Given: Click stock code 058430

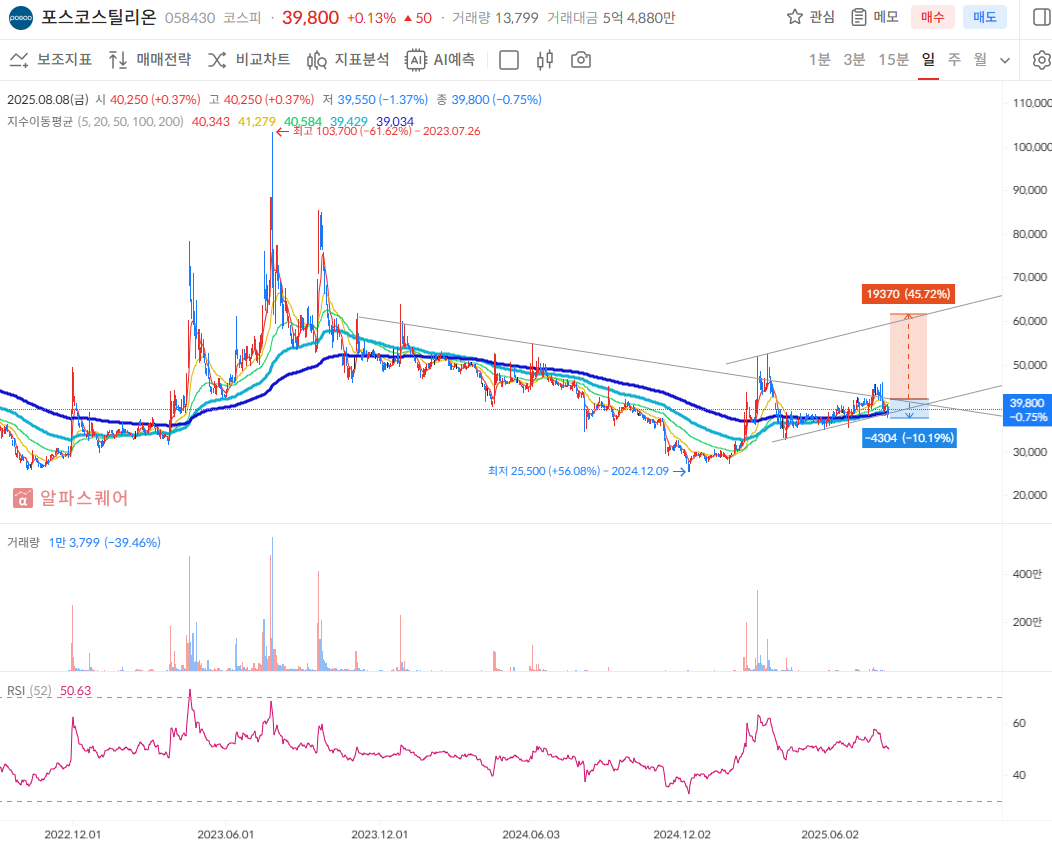Looking at the screenshot, I should tap(190, 18).
